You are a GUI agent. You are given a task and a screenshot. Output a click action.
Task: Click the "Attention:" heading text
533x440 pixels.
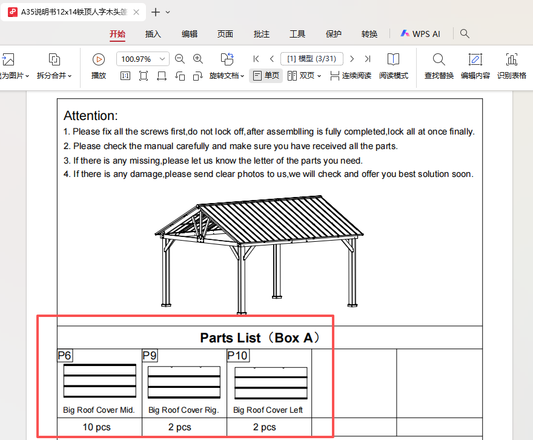(90, 116)
